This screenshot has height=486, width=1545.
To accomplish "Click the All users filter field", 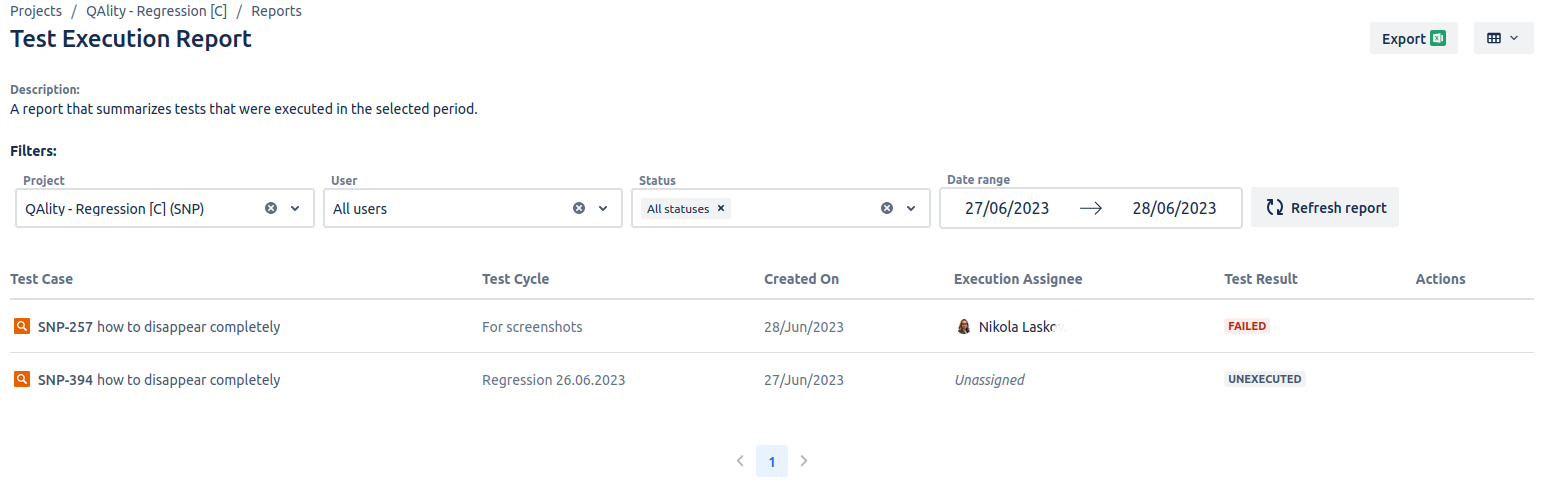I will (473, 208).
